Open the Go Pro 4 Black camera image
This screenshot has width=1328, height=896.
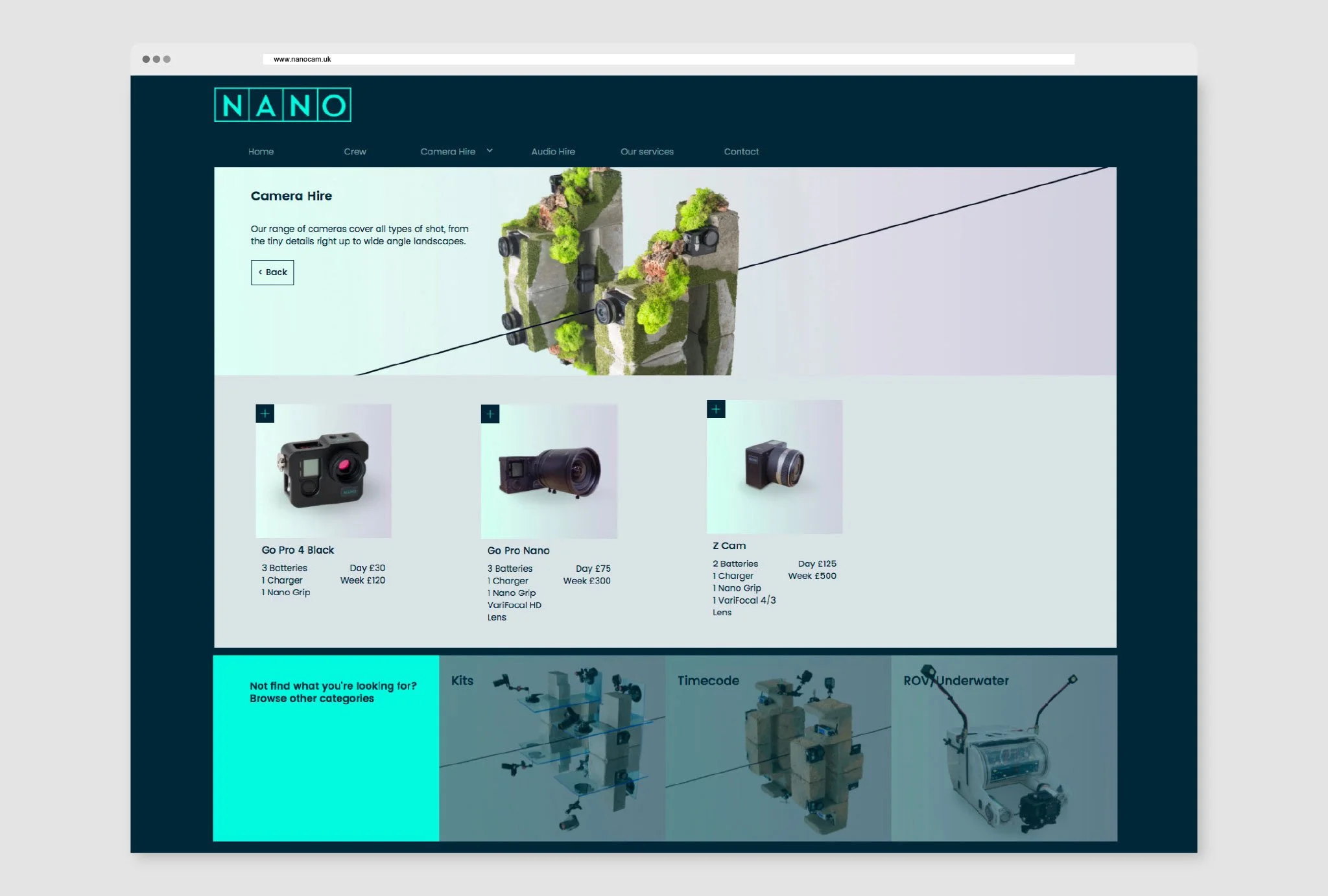324,471
